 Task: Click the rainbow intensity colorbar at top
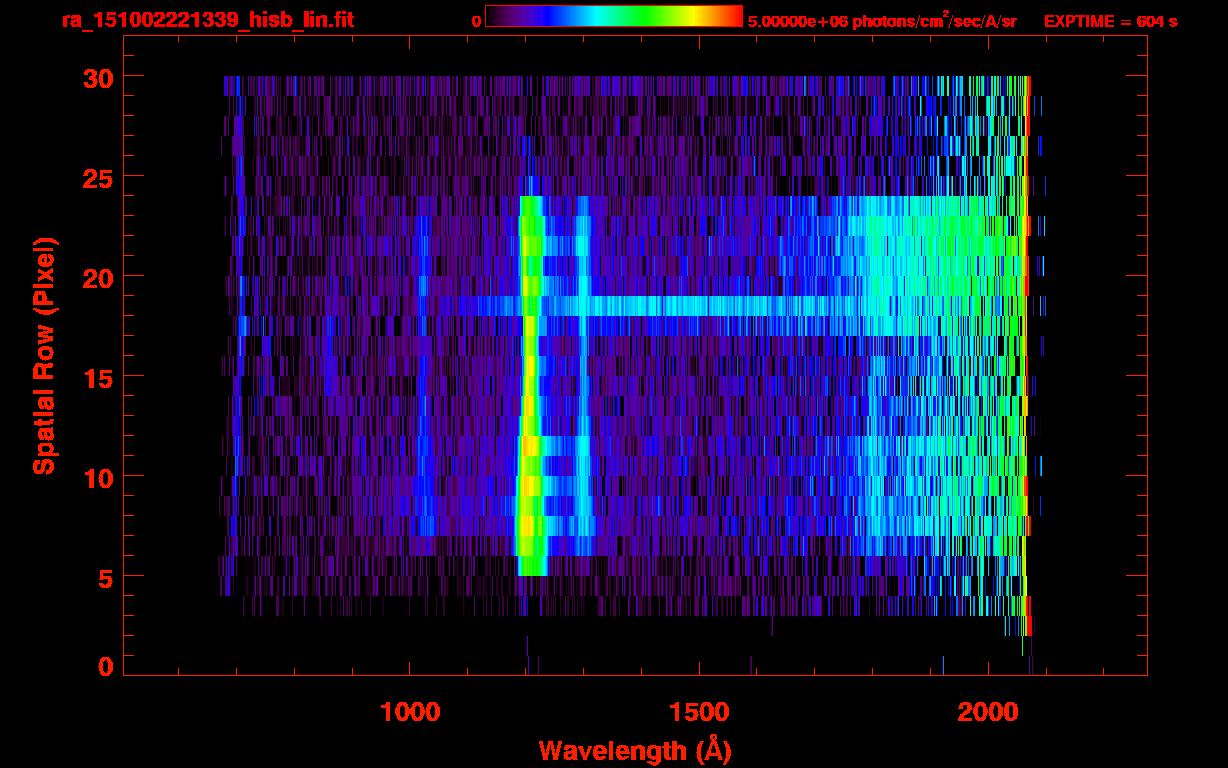tap(613, 17)
